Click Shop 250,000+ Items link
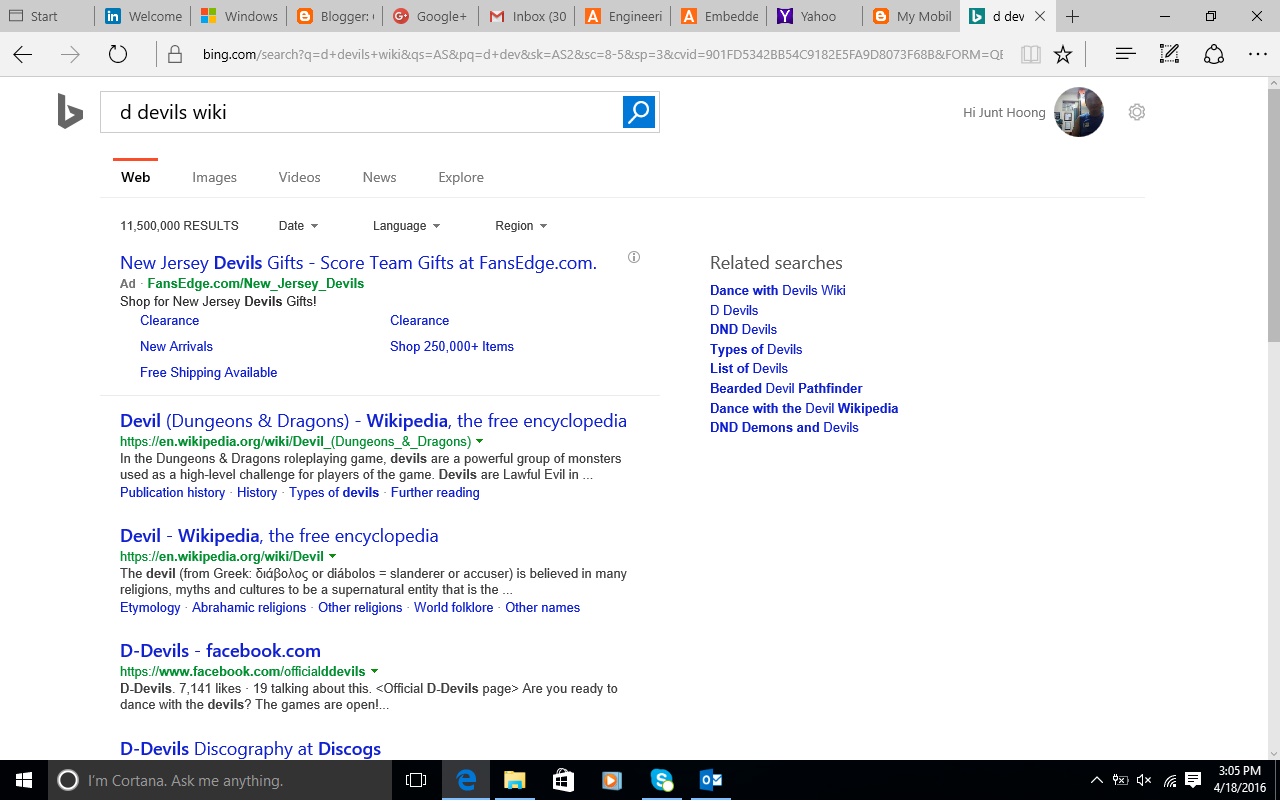The image size is (1281, 804). point(452,346)
